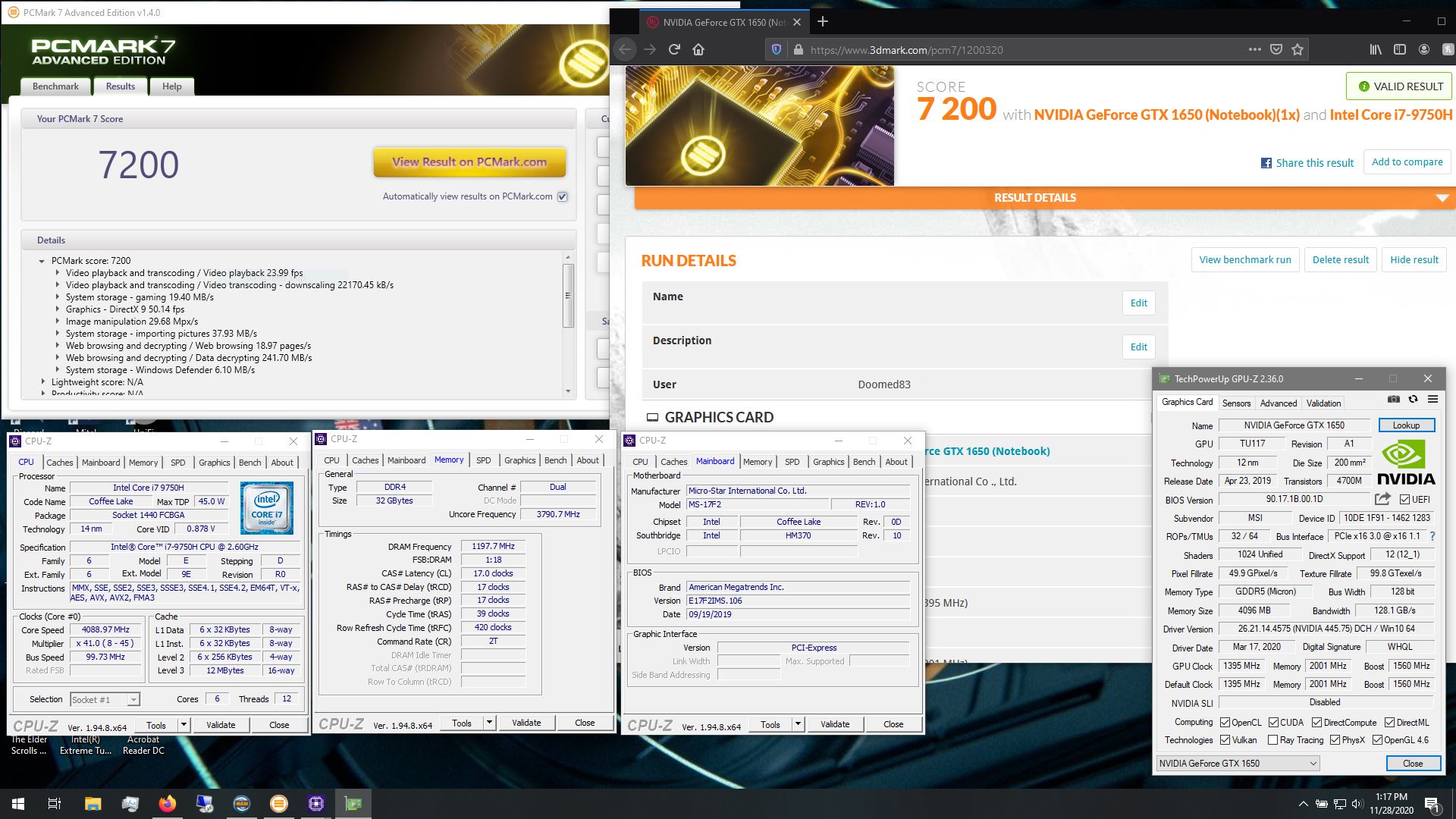The height and width of the screenshot is (819, 1456).
Task: Open GPU-Z hamburger menu
Action: (x=1432, y=399)
